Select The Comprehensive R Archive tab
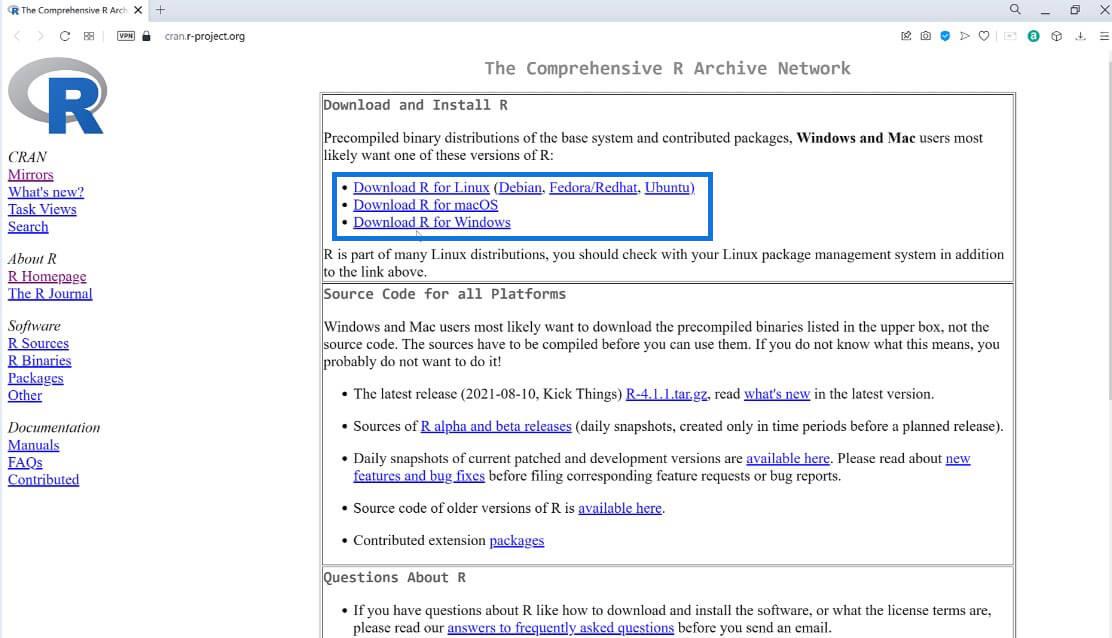 (x=74, y=10)
